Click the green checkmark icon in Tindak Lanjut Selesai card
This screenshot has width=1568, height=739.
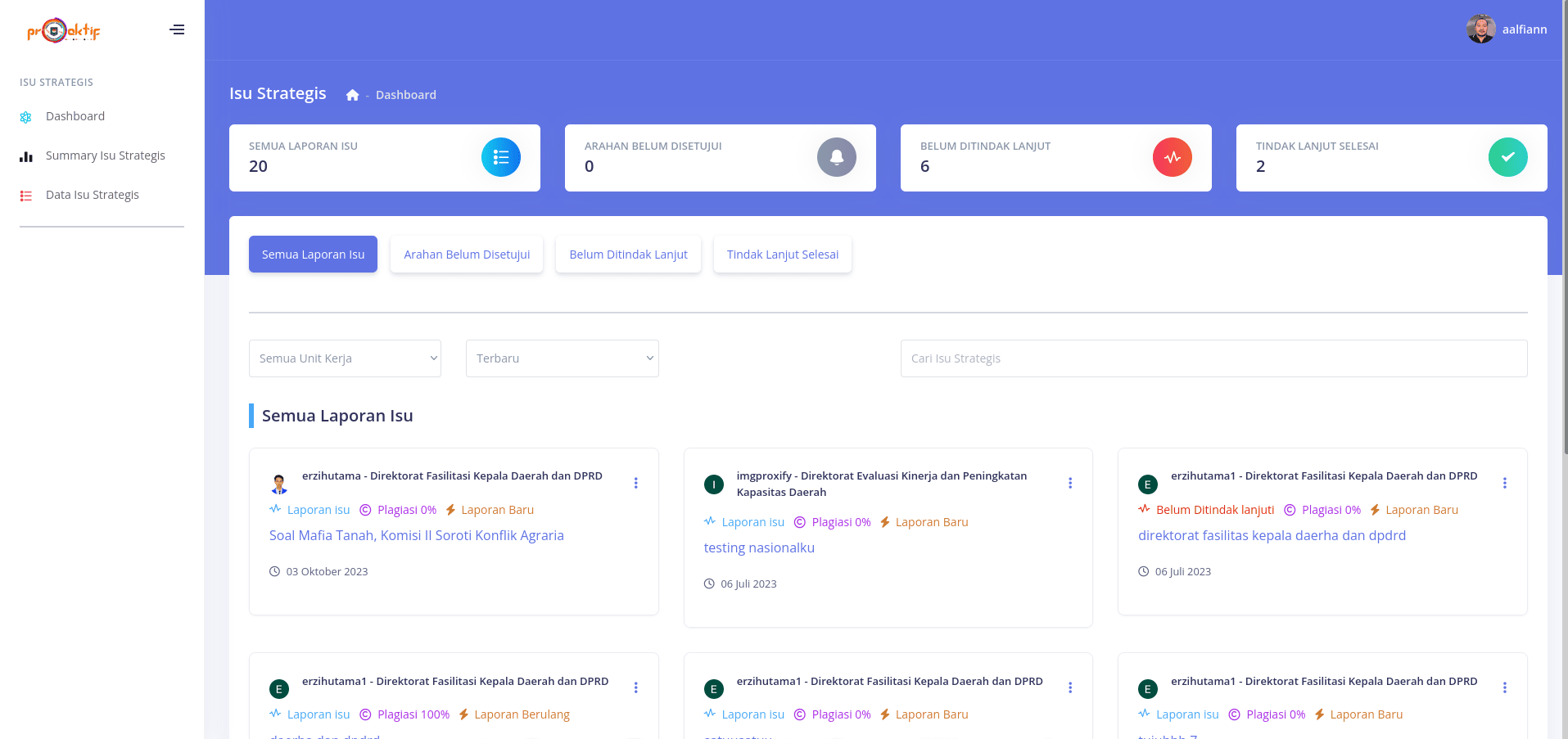point(1507,157)
